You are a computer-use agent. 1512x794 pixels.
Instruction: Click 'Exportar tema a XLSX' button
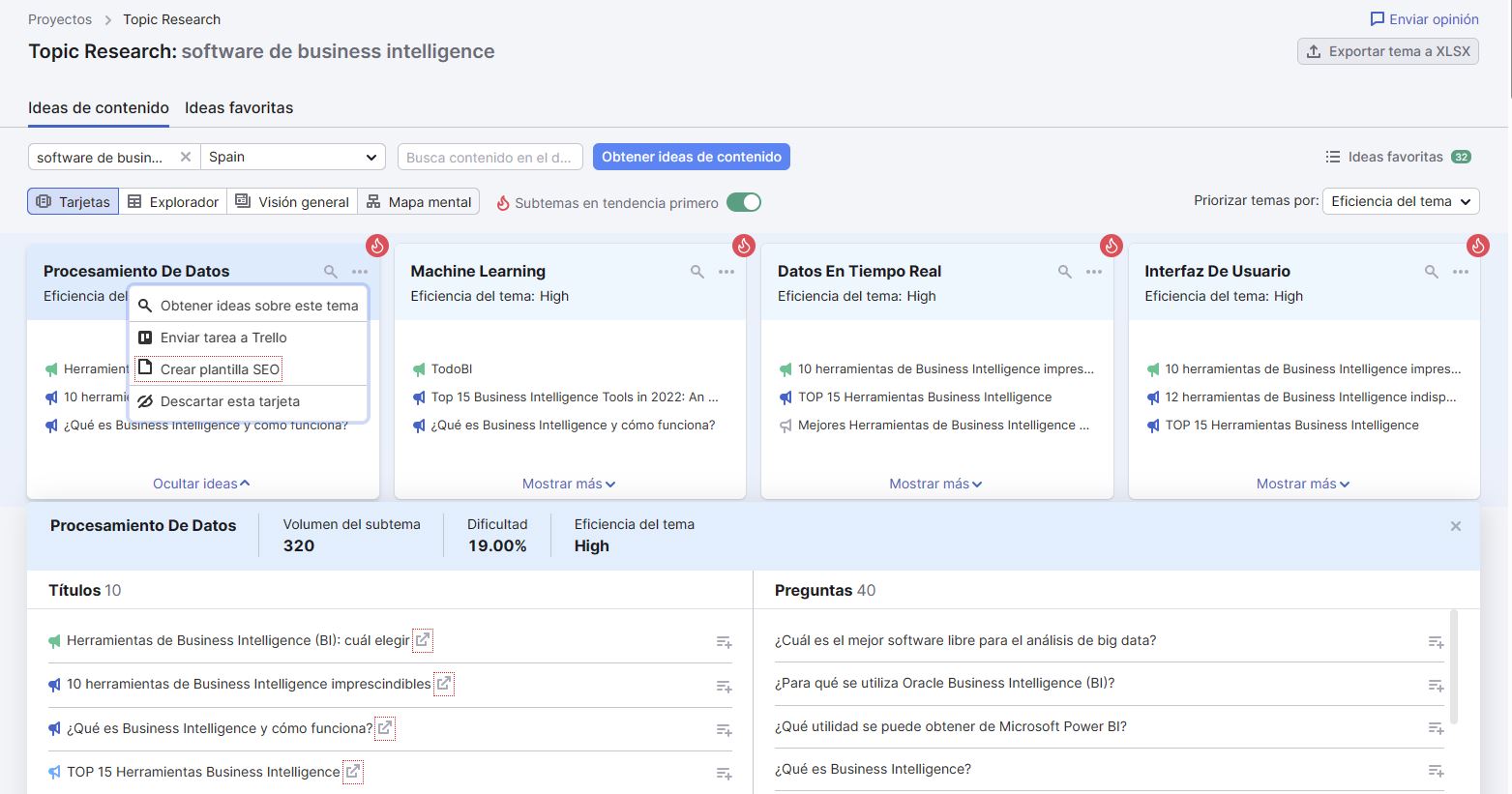1387,51
